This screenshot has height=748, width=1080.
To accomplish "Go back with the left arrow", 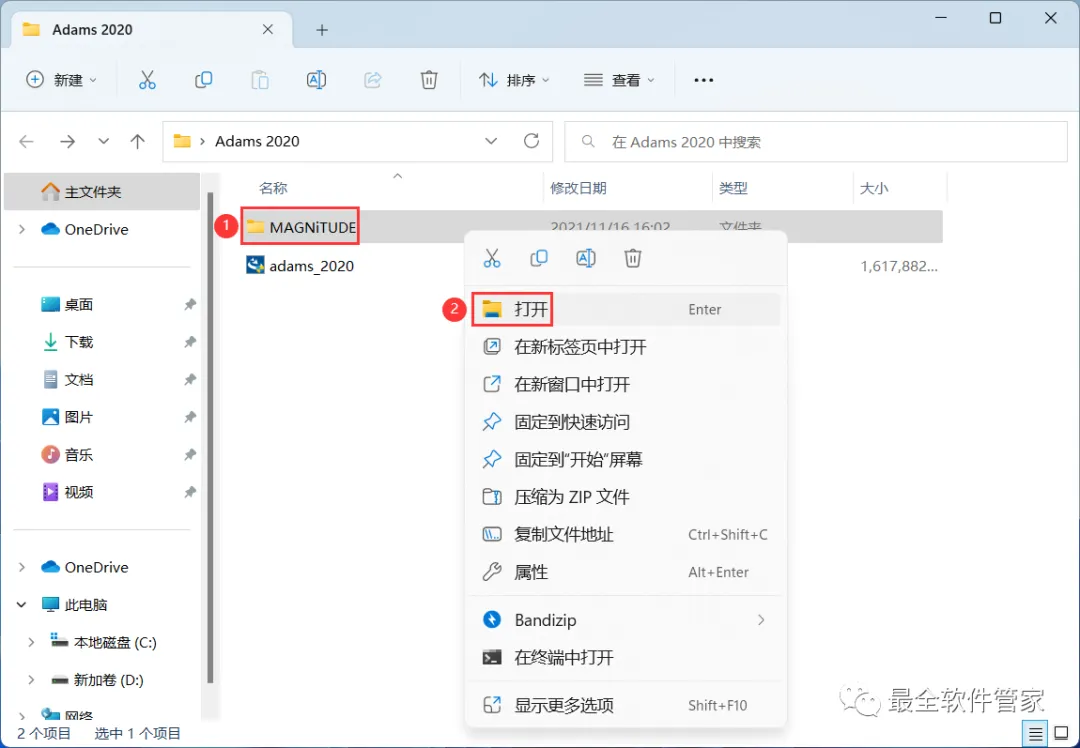I will [26, 141].
